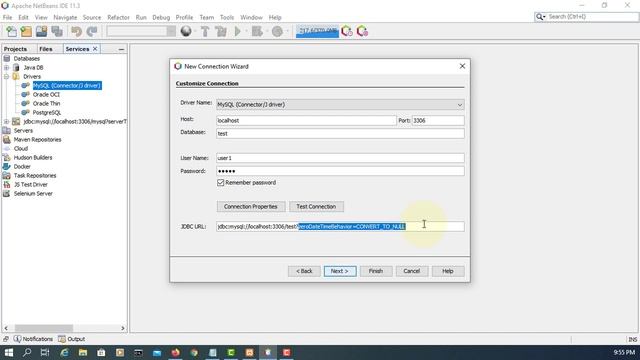Open the Debug menu
The height and width of the screenshot is (360, 640).
161,18
